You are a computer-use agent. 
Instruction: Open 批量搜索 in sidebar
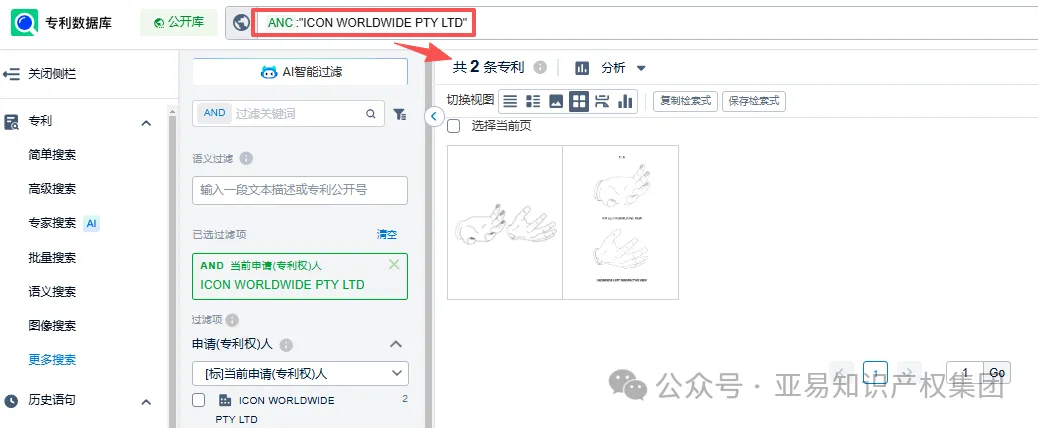(x=52, y=257)
